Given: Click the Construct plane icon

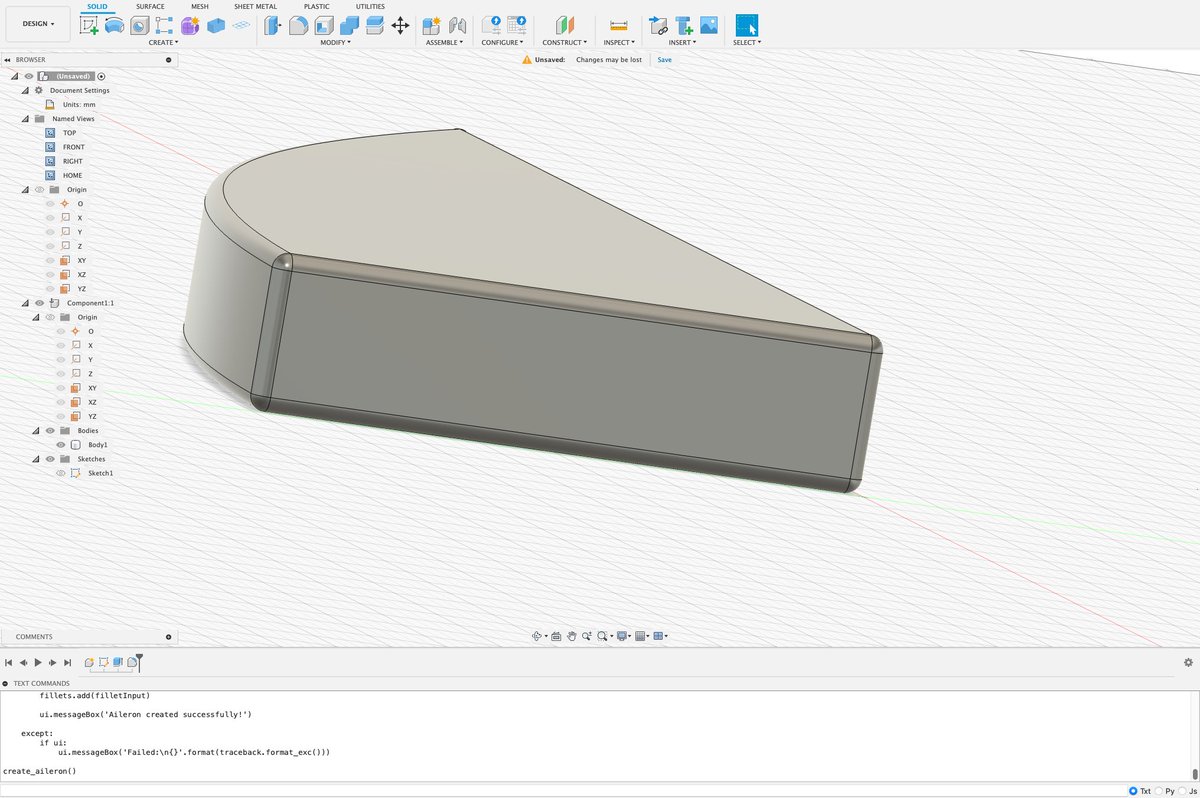Looking at the screenshot, I should 566,26.
